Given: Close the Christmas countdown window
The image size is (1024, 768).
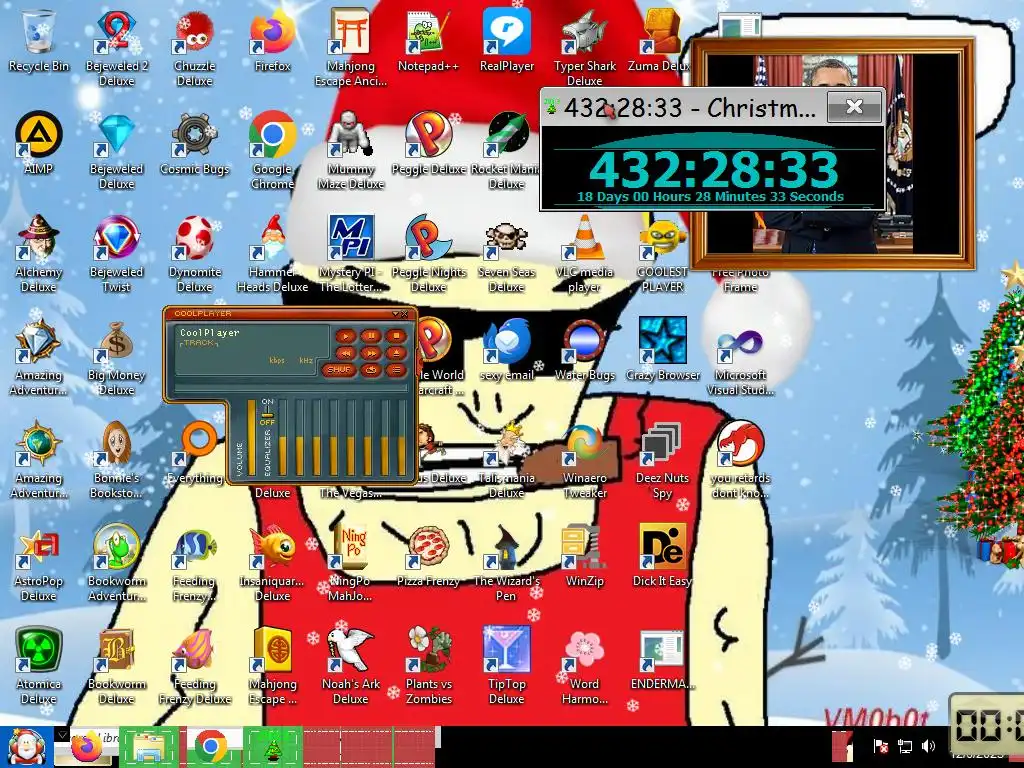Looking at the screenshot, I should pyautogui.click(x=854, y=107).
